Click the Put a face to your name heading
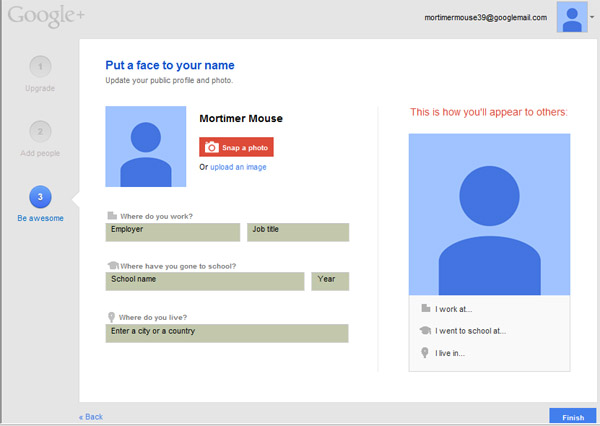Viewport: 600px width, 426px height. (x=170, y=65)
